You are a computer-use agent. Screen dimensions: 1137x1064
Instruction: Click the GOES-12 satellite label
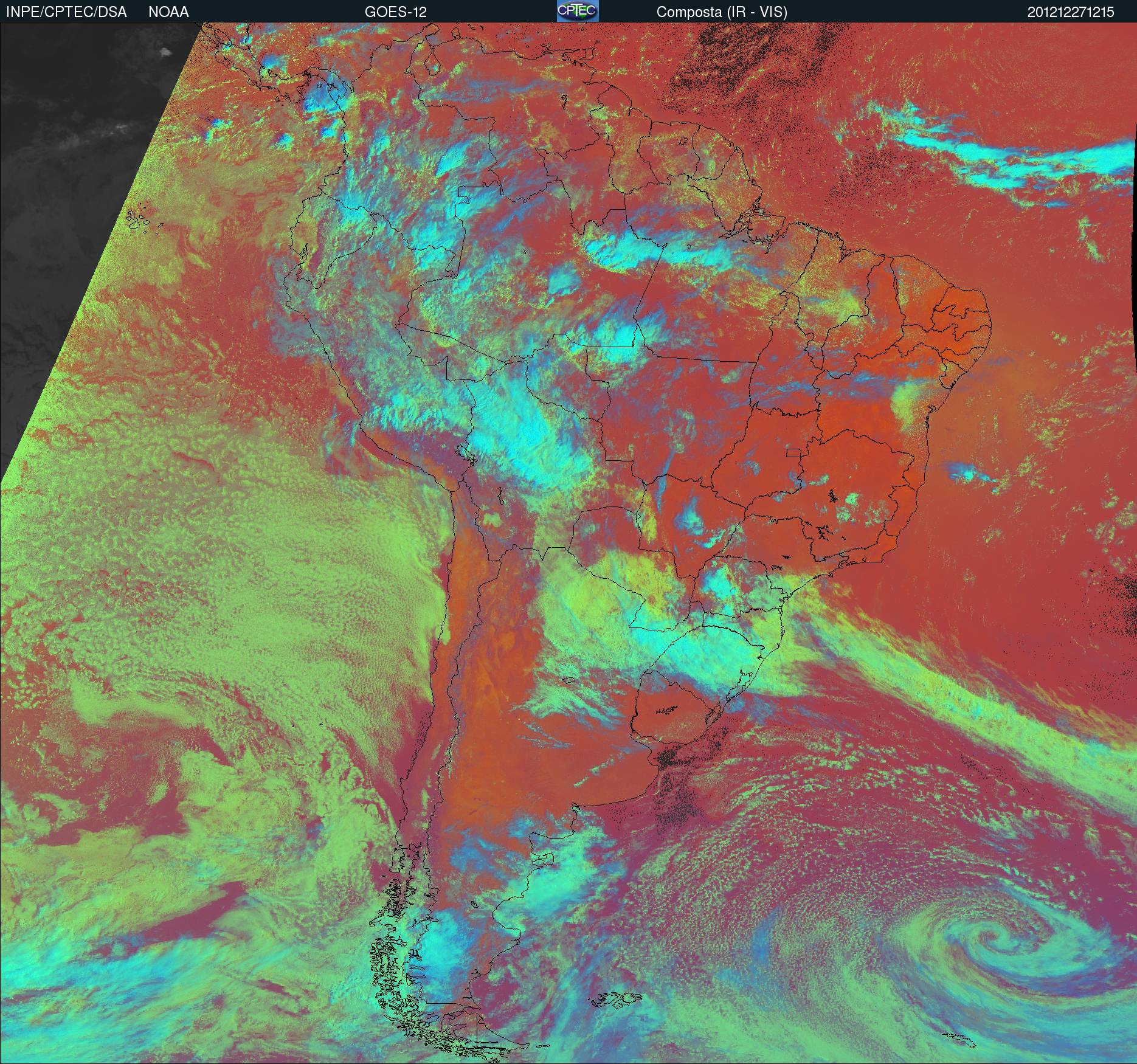click(396, 12)
